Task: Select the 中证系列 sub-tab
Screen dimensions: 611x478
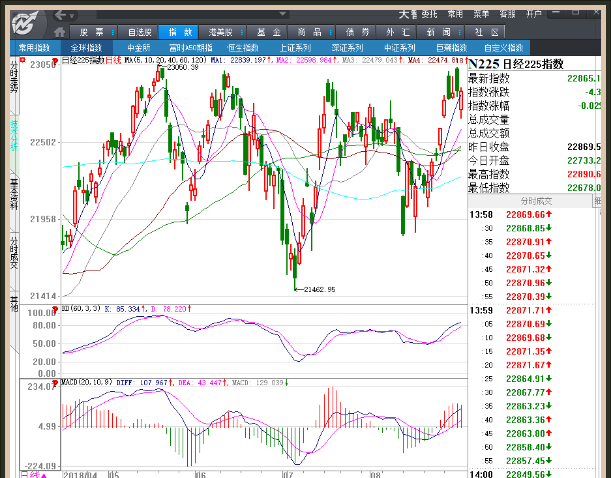Action: 399,48
